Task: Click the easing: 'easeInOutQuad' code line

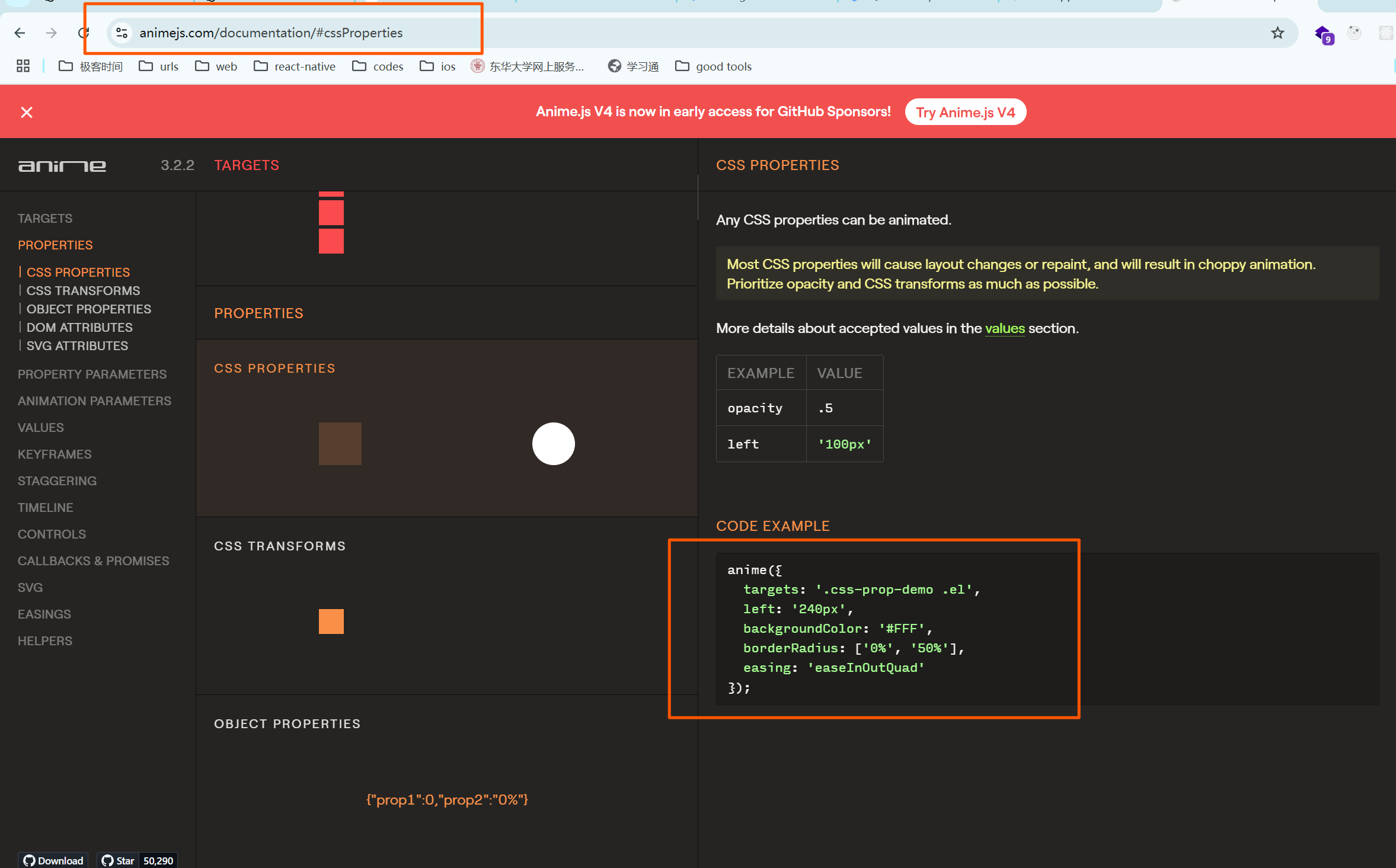Action: (x=834, y=668)
